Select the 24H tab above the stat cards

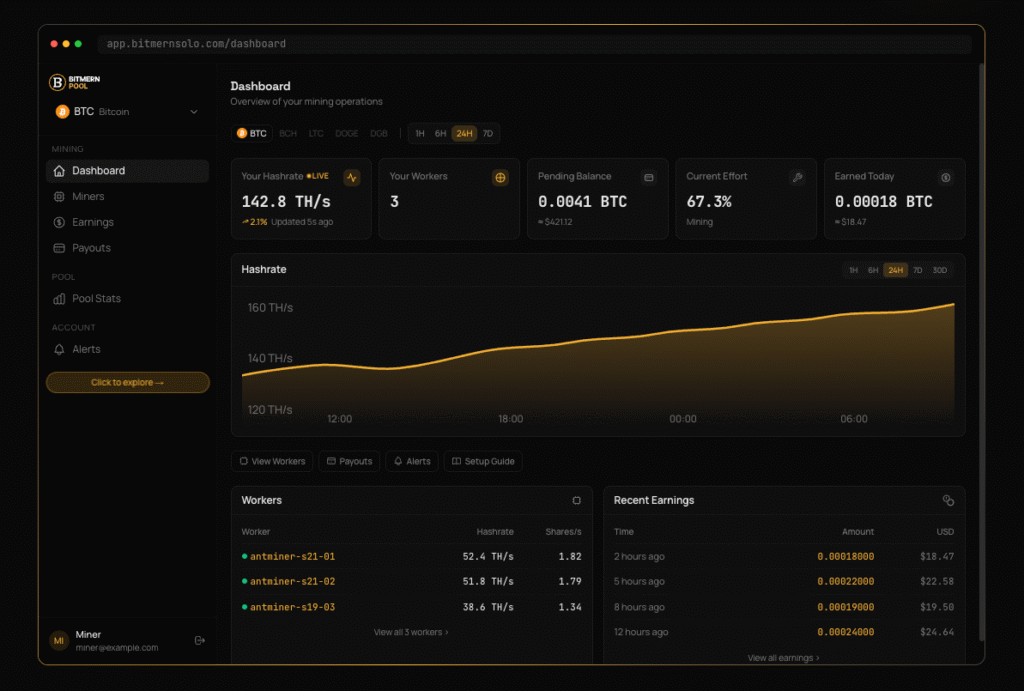(x=463, y=133)
